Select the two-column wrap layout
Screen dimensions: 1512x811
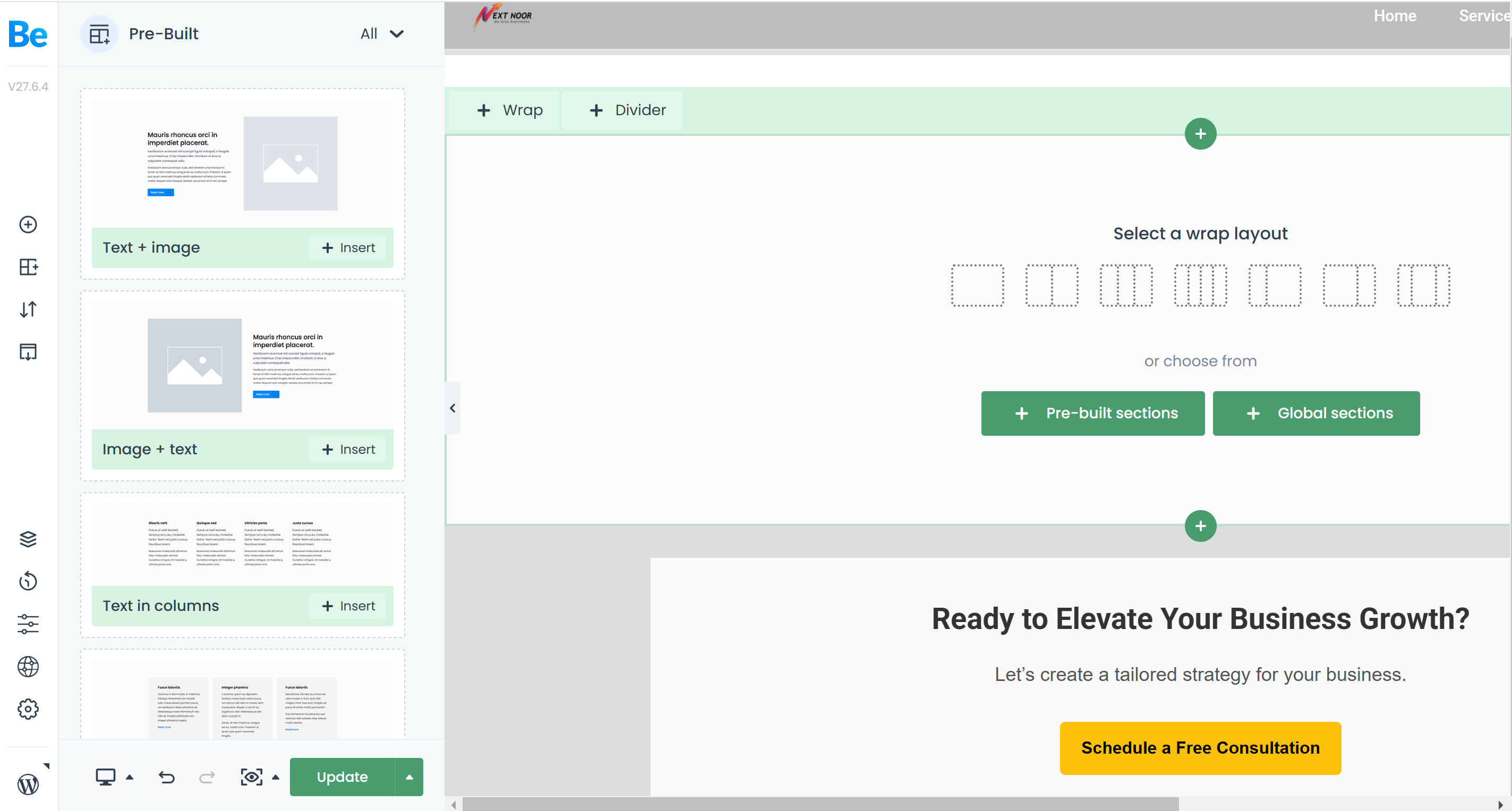(1051, 286)
